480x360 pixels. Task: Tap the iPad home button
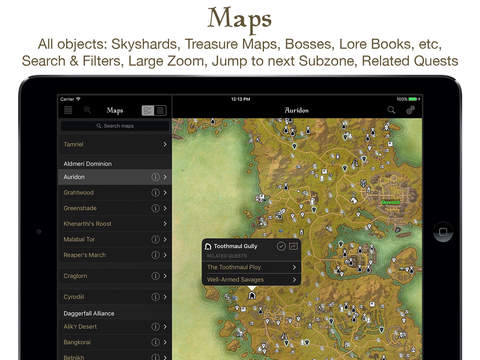tap(443, 231)
